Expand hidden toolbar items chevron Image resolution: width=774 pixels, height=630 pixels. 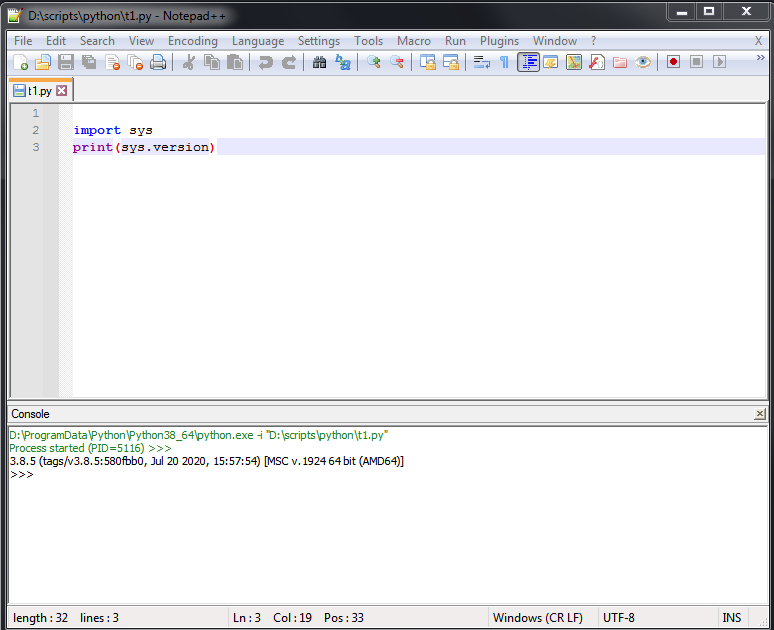pyautogui.click(x=760, y=58)
